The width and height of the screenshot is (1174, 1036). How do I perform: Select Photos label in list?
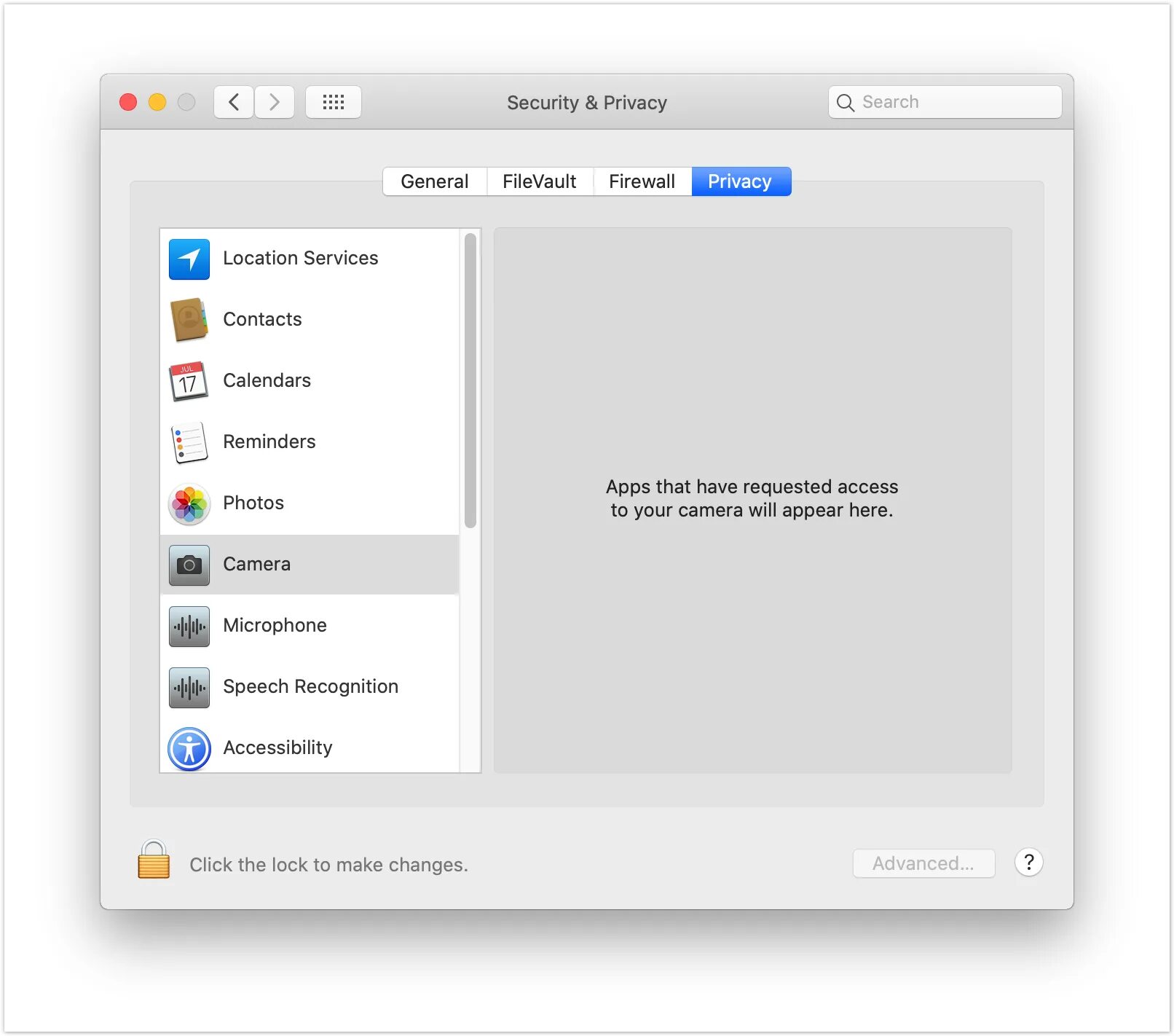pos(253,503)
